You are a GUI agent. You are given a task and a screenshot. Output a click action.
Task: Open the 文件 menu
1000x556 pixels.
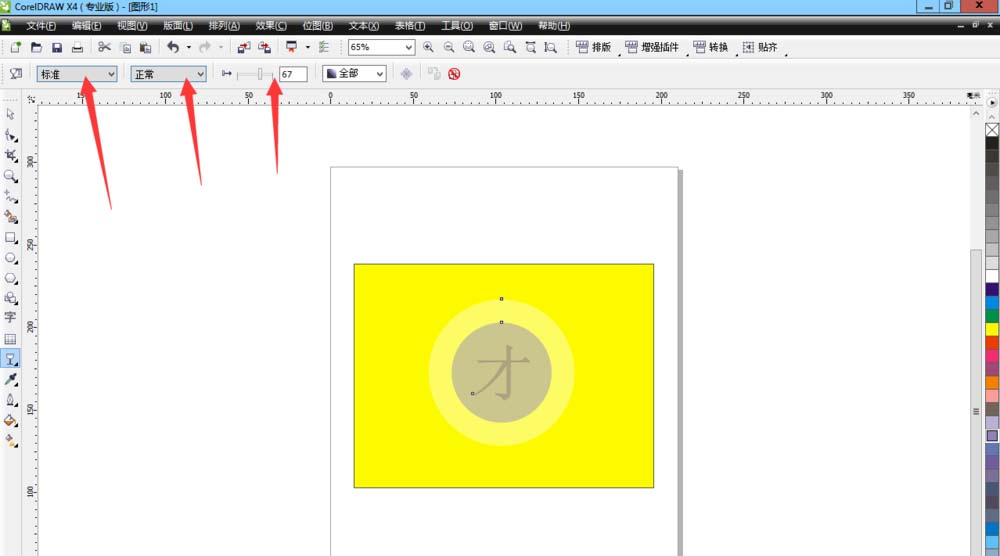click(40, 26)
